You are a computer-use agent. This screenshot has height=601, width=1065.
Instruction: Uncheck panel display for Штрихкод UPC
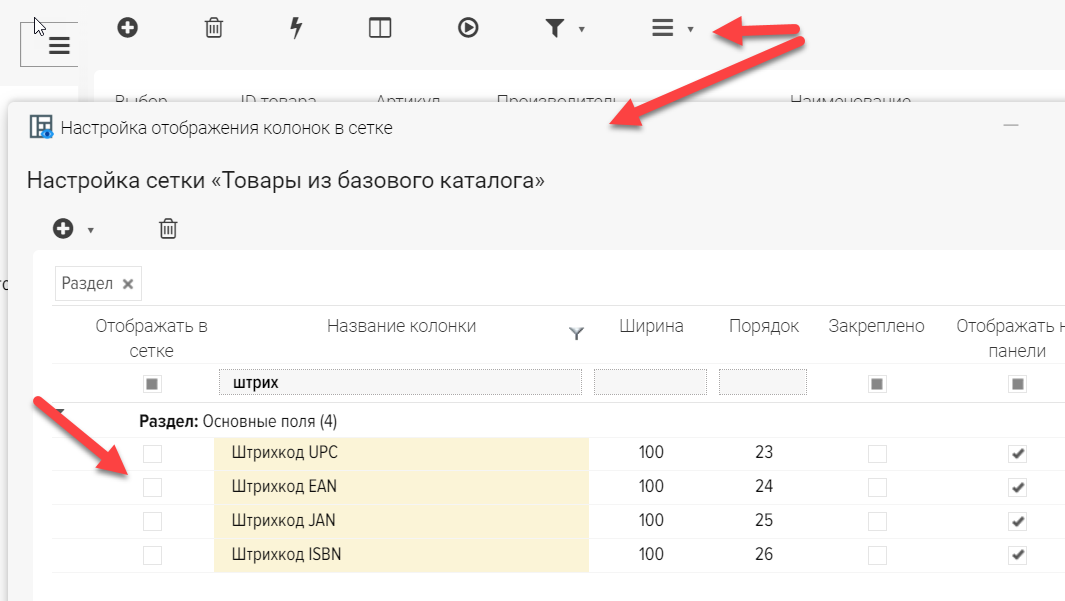(x=1017, y=454)
